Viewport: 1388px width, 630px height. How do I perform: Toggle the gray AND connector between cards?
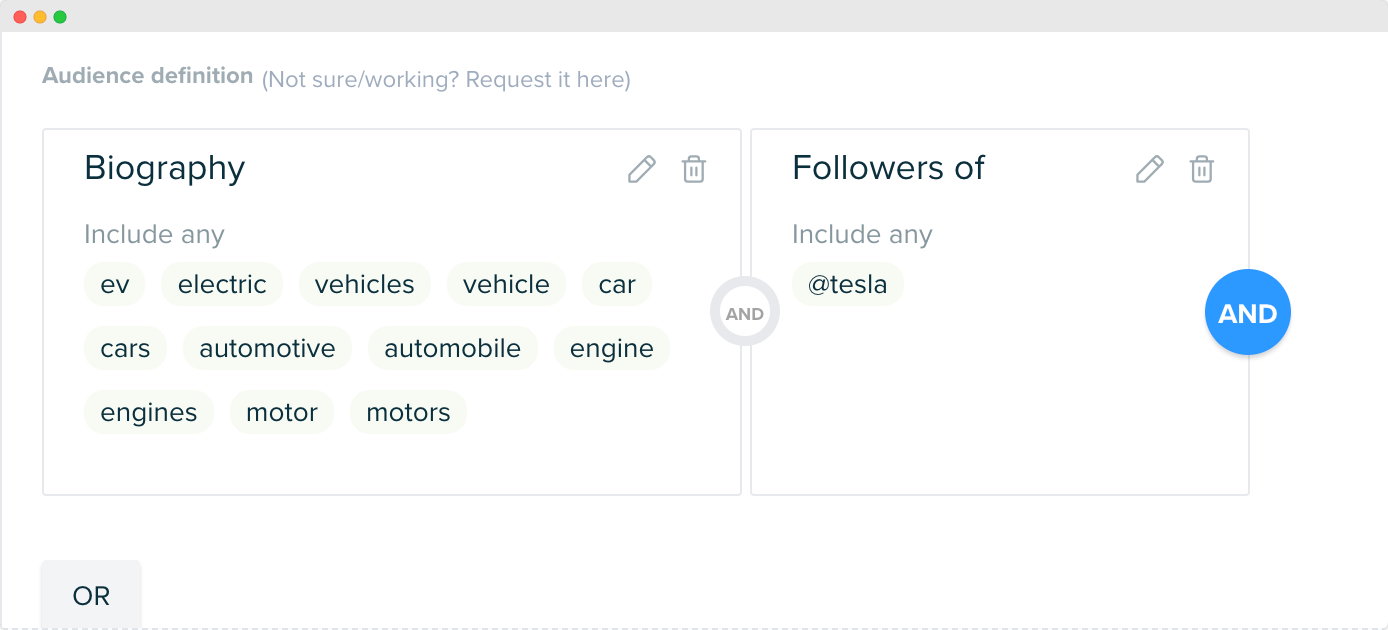(745, 313)
